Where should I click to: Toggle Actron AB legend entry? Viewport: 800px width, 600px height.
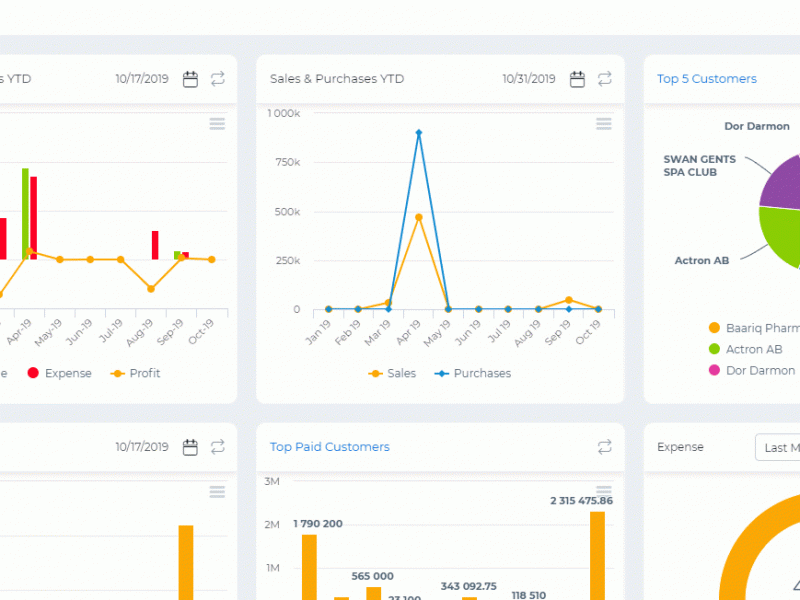[745, 349]
